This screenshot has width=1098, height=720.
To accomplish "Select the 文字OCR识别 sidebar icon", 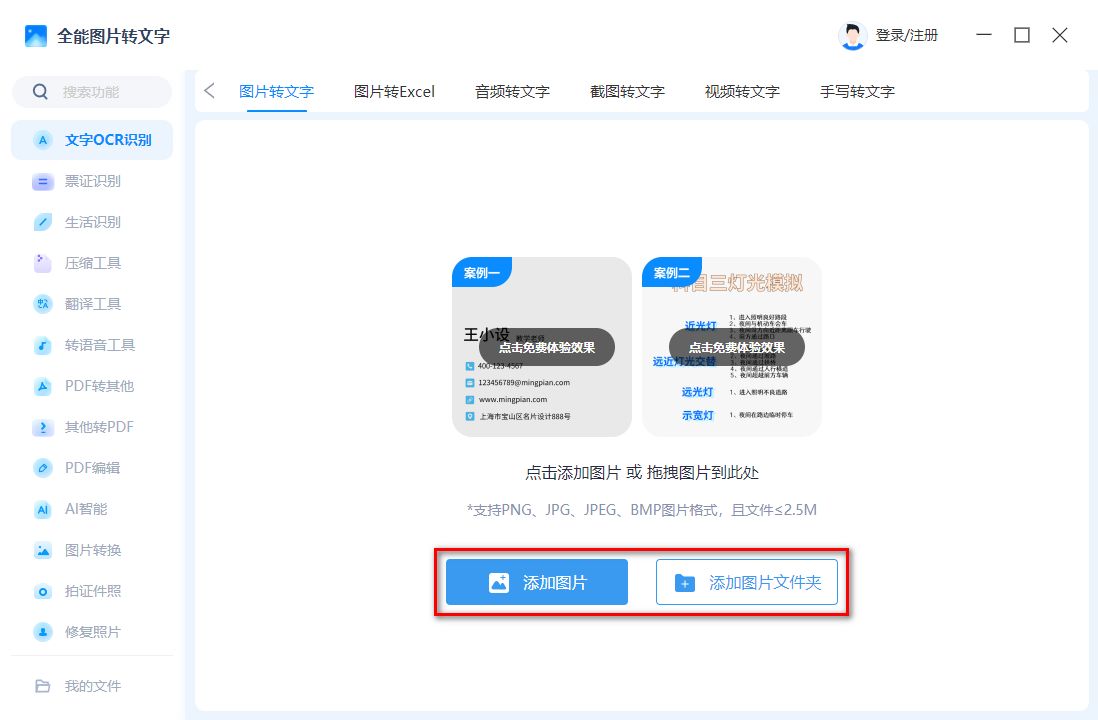I will [x=43, y=140].
